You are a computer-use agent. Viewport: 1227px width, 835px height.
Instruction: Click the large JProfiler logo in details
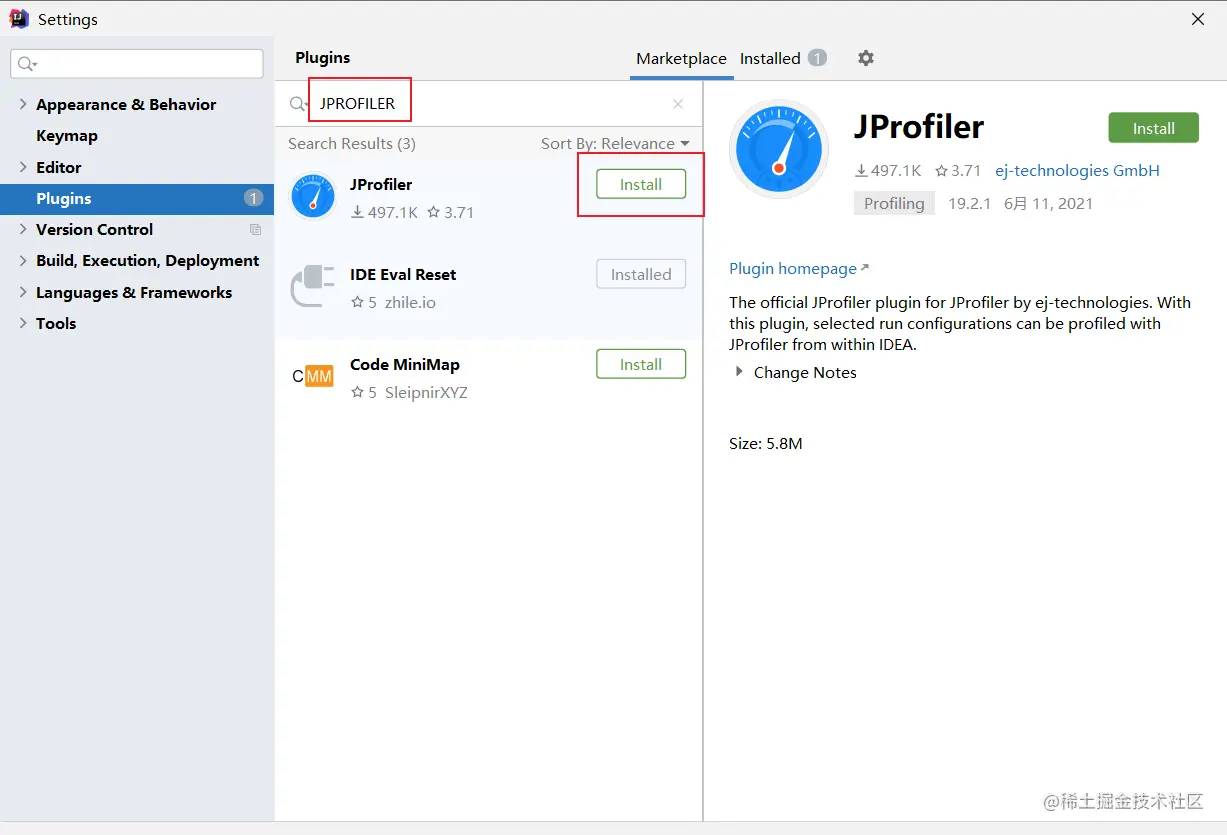coord(779,149)
